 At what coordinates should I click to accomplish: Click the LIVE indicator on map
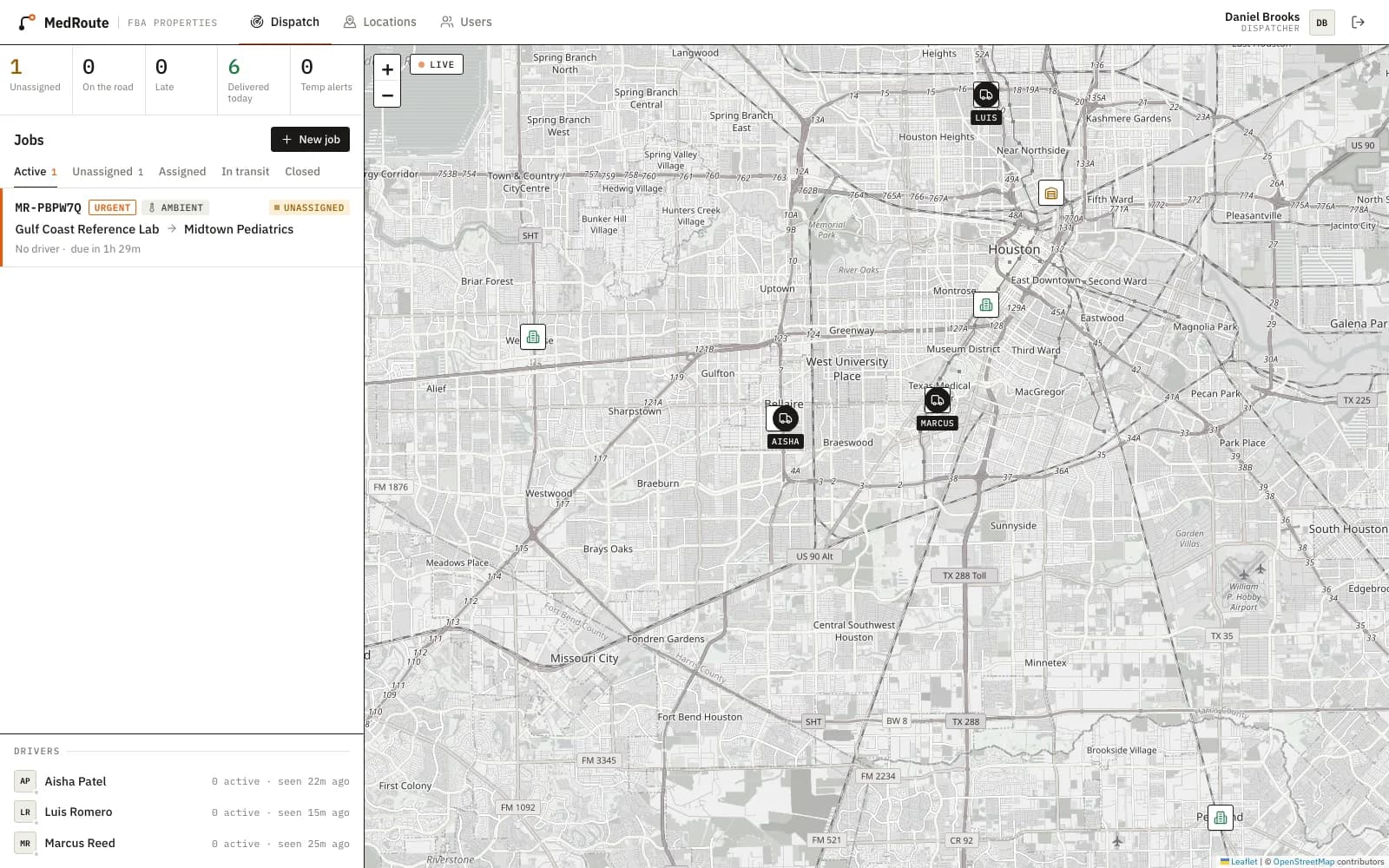coord(437,64)
